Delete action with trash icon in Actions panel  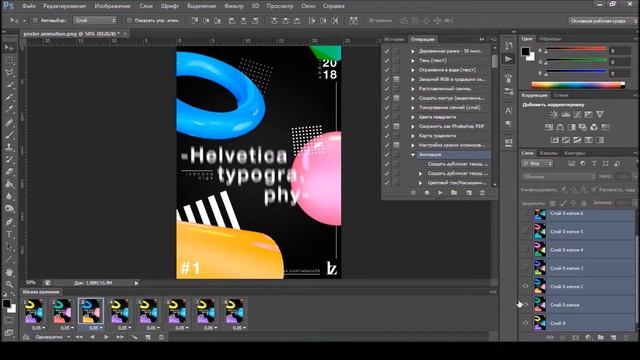[482, 193]
